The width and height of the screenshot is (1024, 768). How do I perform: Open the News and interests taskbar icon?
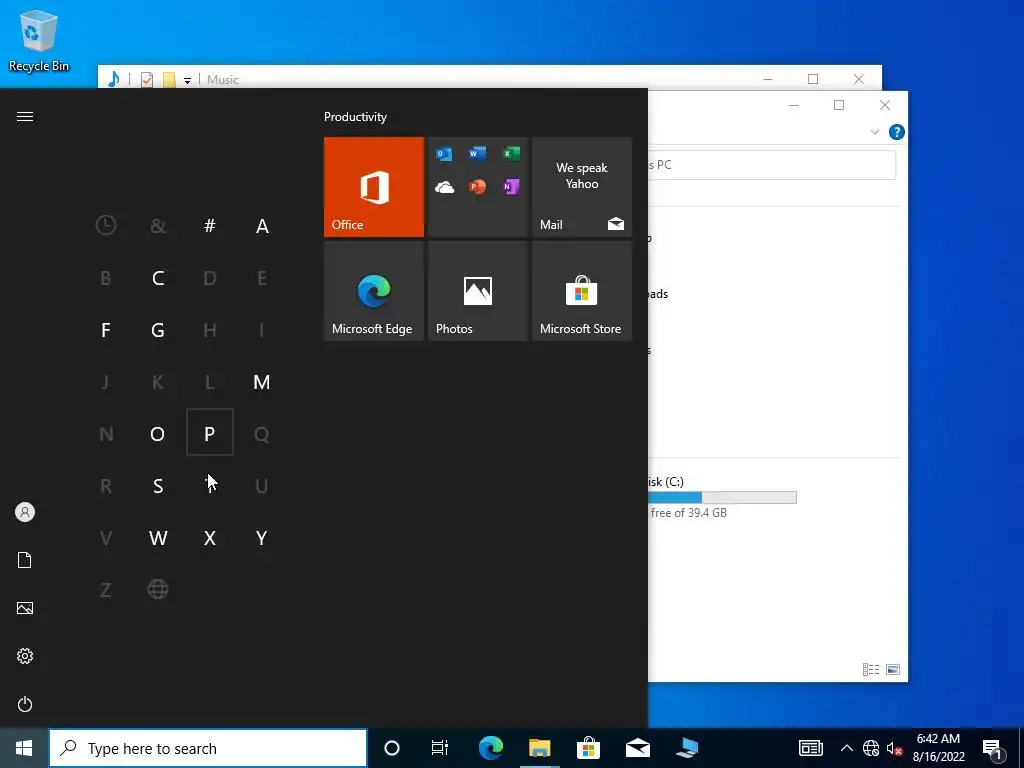tap(810, 748)
